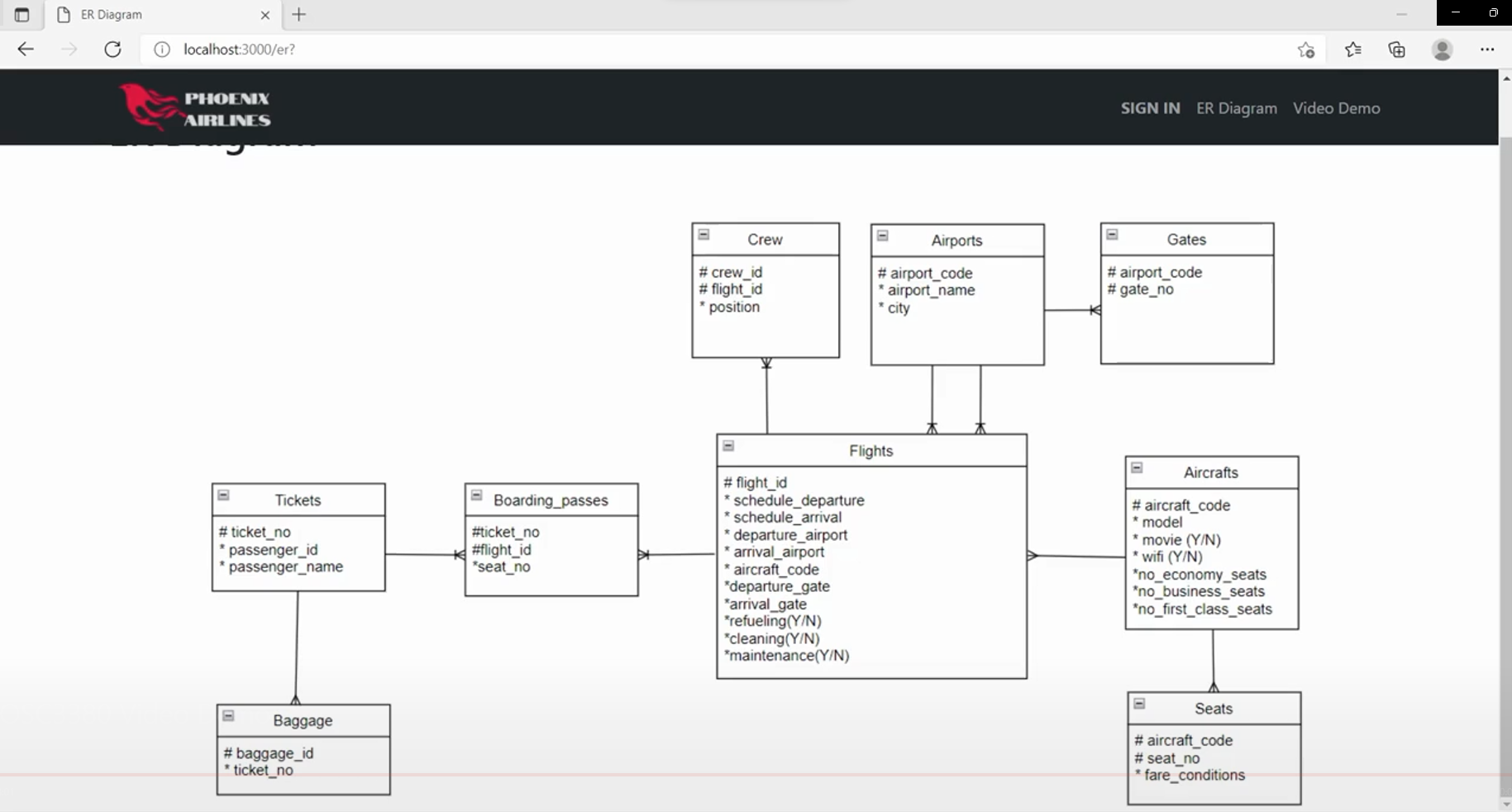
Task: Click '# gate_no' in Gates
Action: point(1141,289)
